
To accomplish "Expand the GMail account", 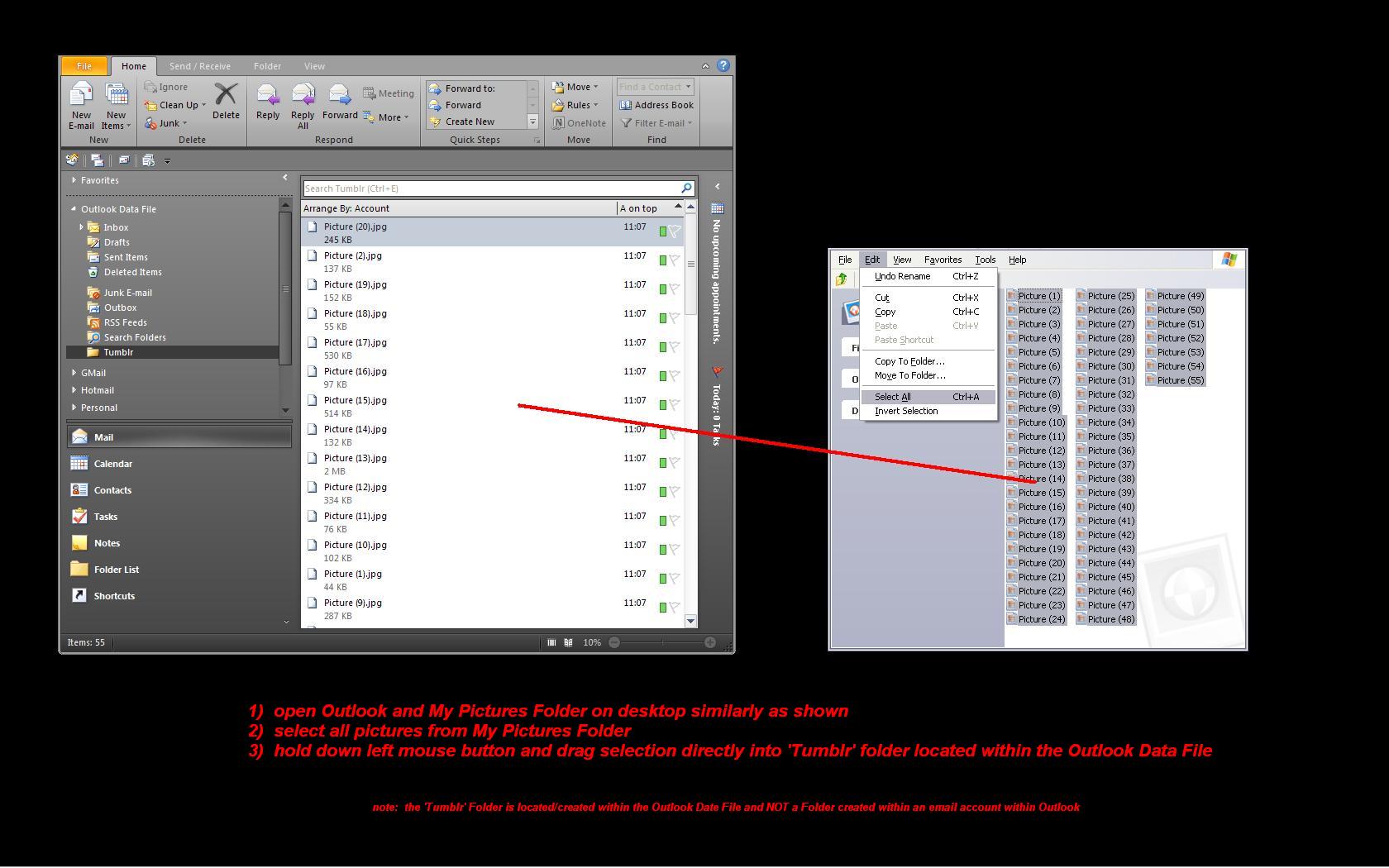I will pyautogui.click(x=74, y=373).
